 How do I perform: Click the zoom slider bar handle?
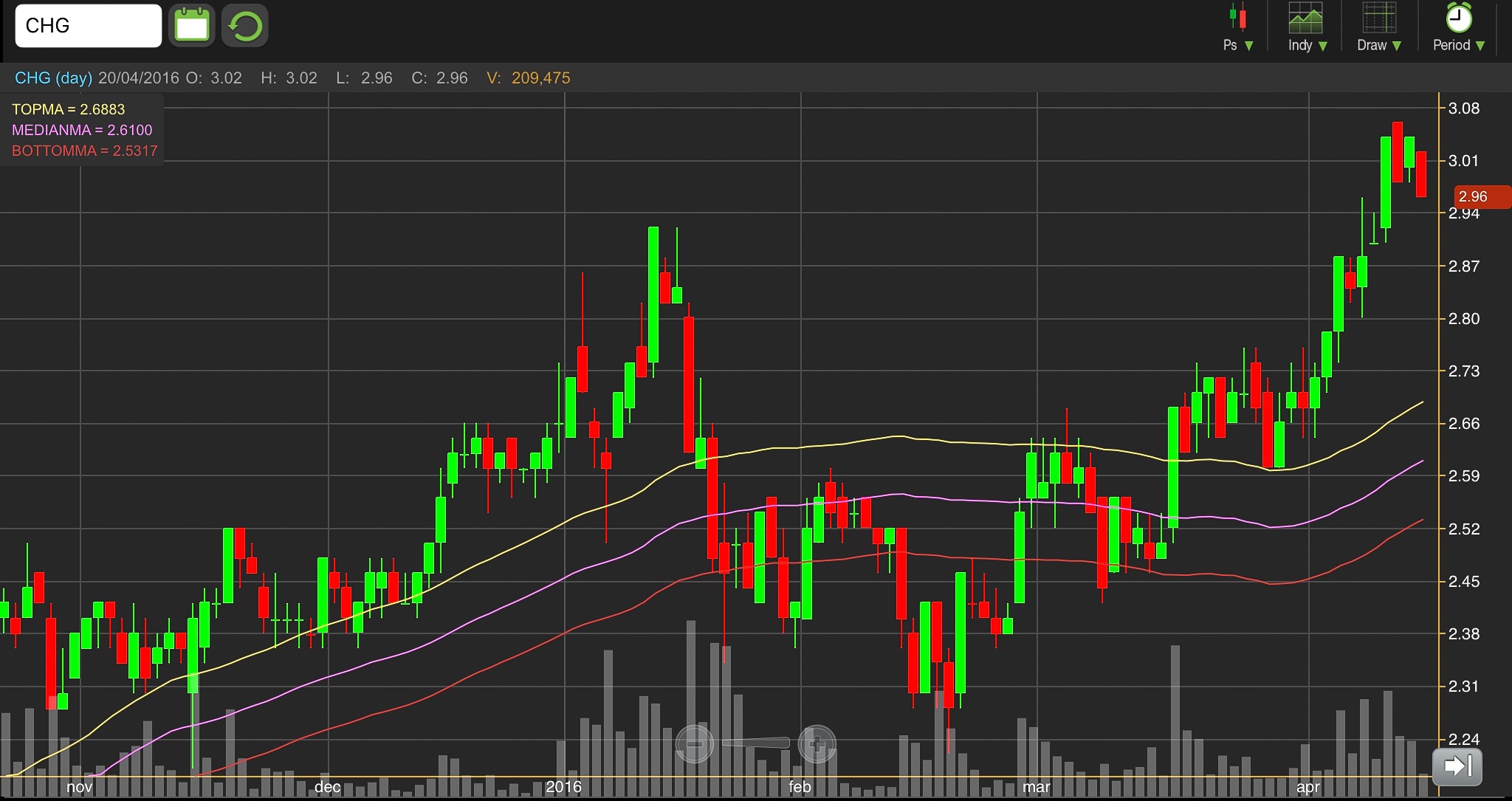tap(755, 743)
